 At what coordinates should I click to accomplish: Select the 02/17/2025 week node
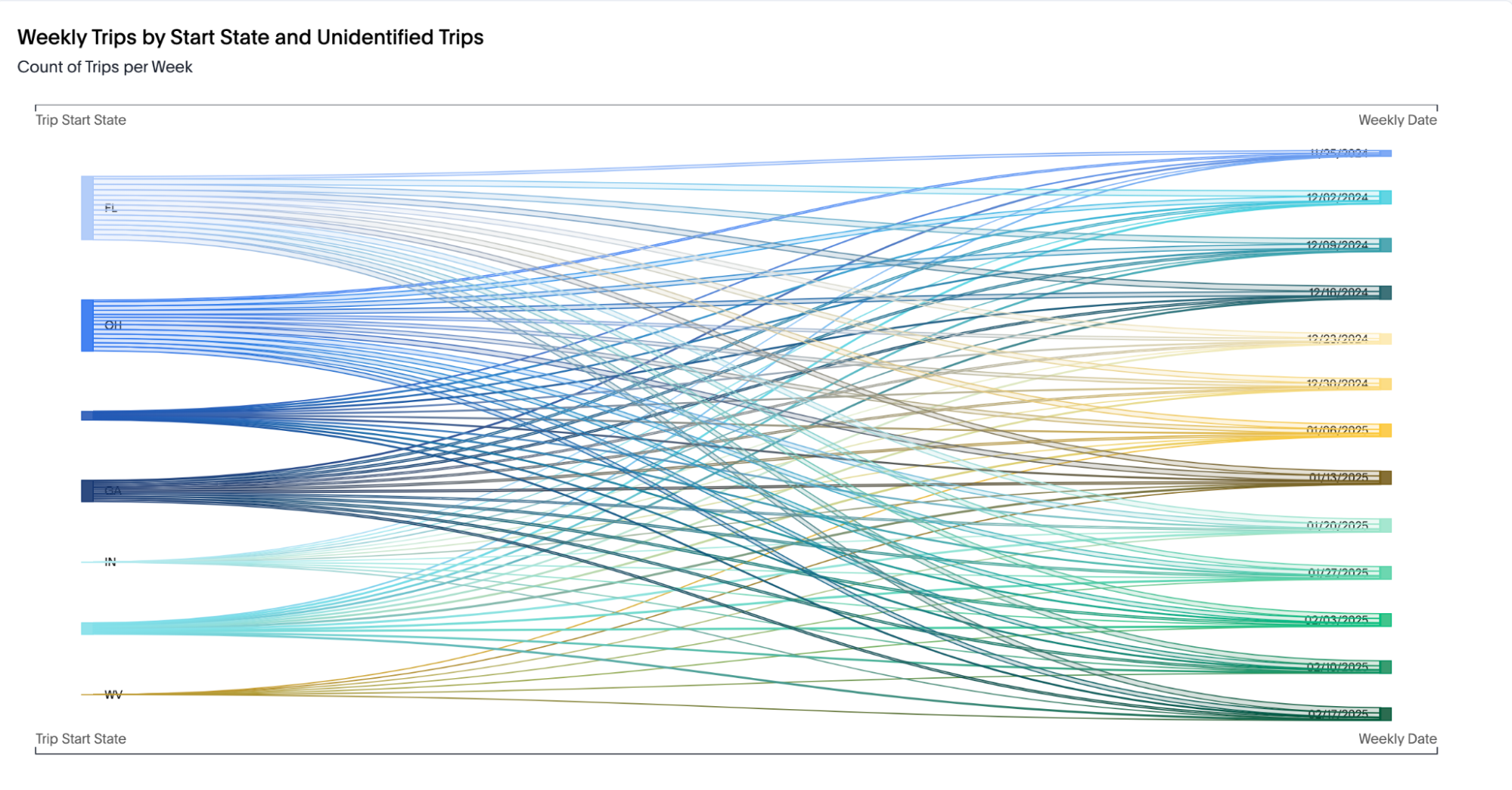click(x=1385, y=714)
